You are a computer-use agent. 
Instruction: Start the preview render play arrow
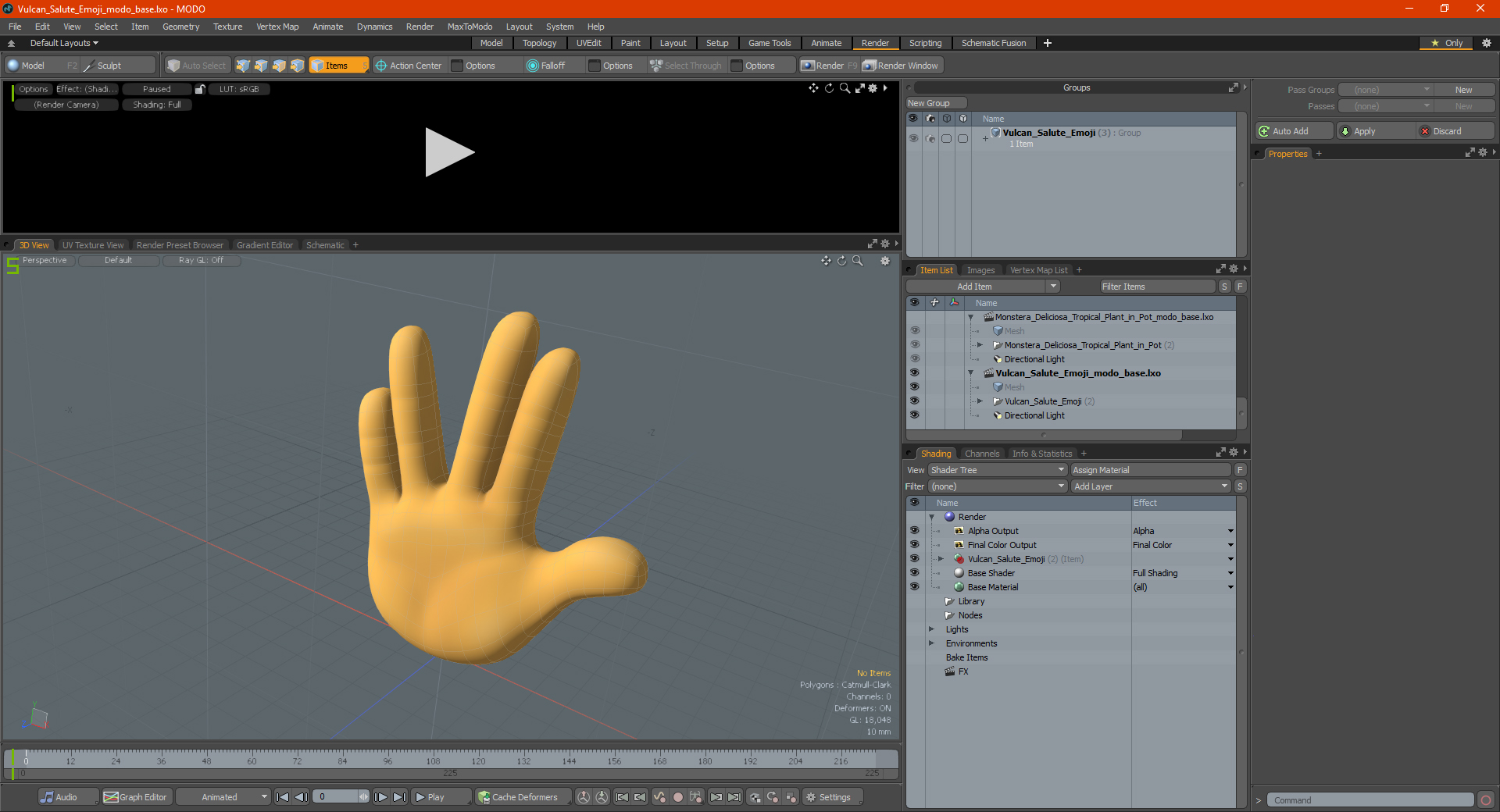coord(449,152)
